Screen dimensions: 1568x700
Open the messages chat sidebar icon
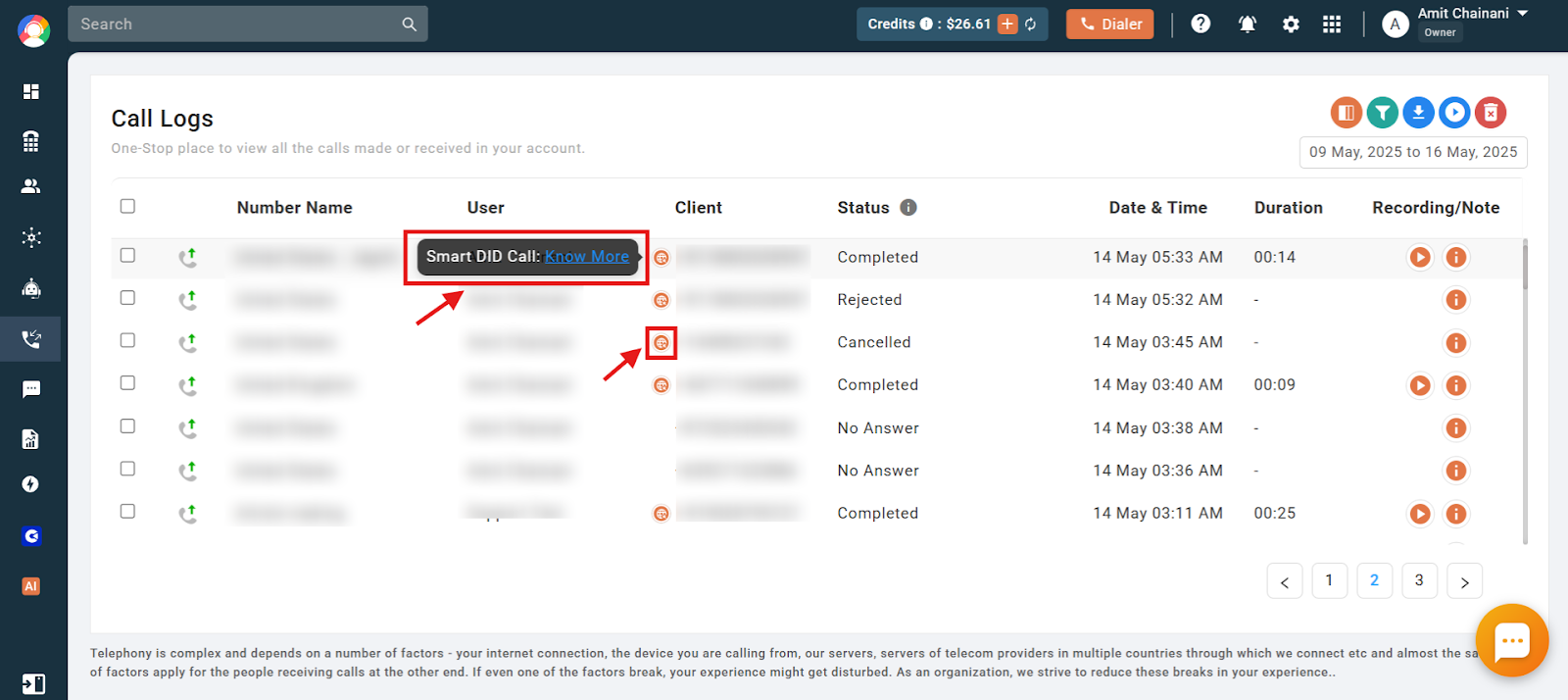tap(31, 389)
